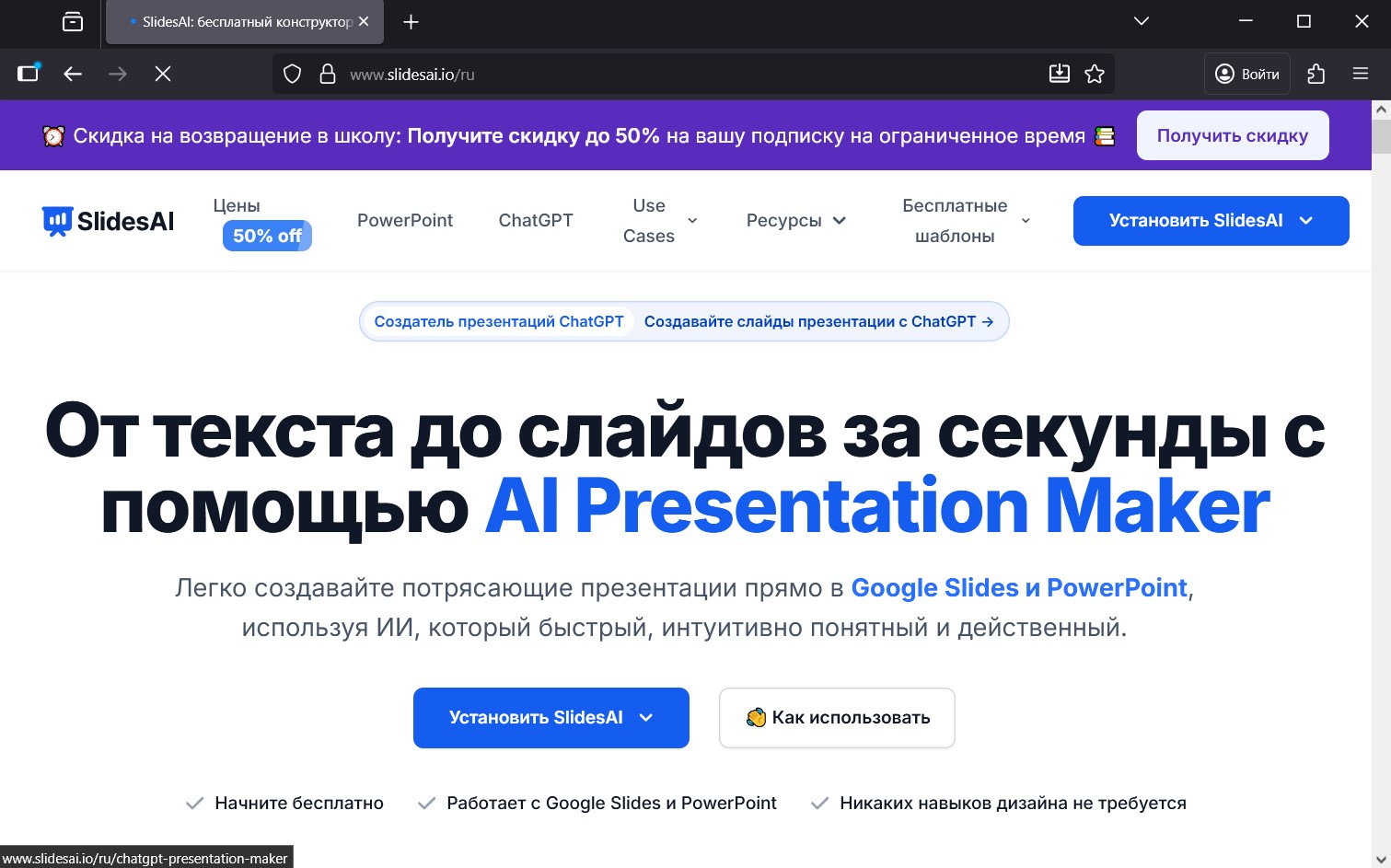Open the Ресурсы dropdown menu
This screenshot has width=1391, height=868.
point(794,220)
